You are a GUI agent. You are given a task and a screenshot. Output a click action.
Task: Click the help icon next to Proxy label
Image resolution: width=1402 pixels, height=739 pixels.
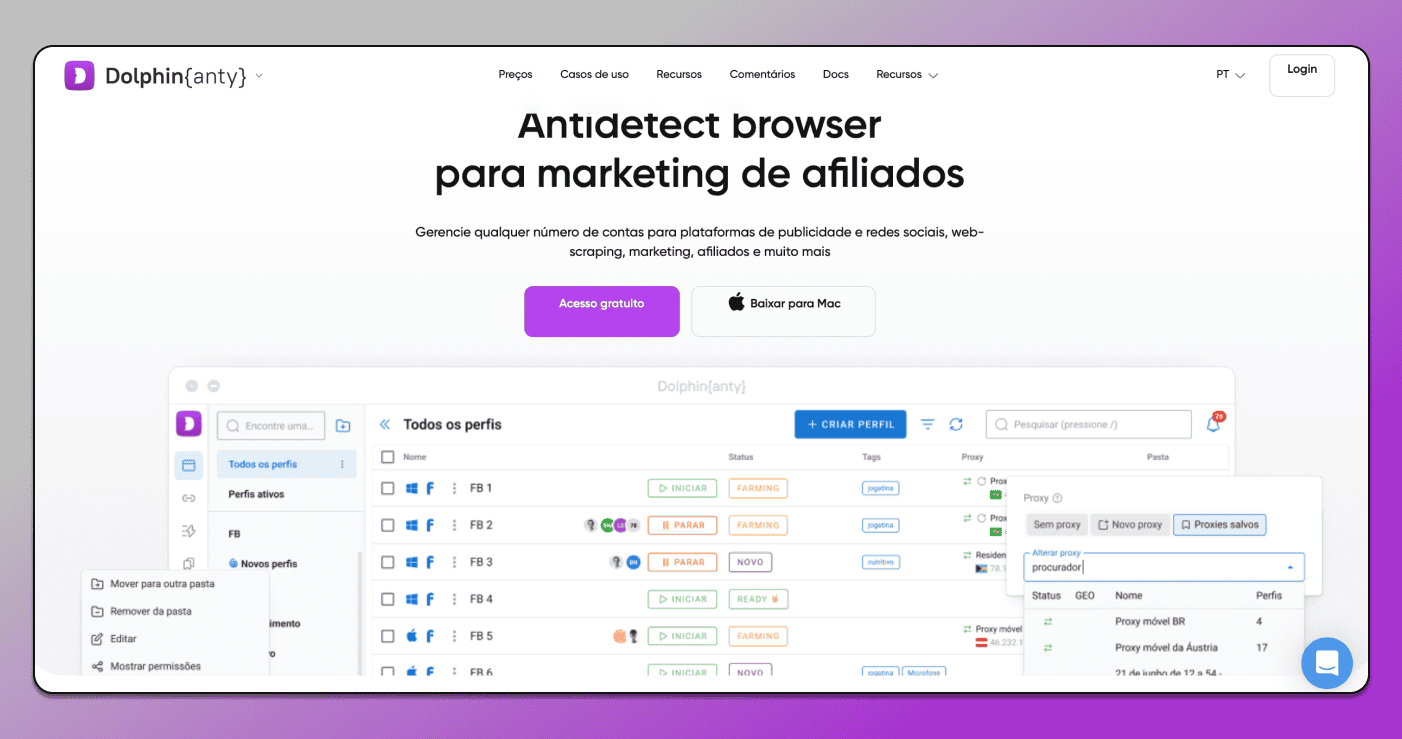pos(1058,498)
